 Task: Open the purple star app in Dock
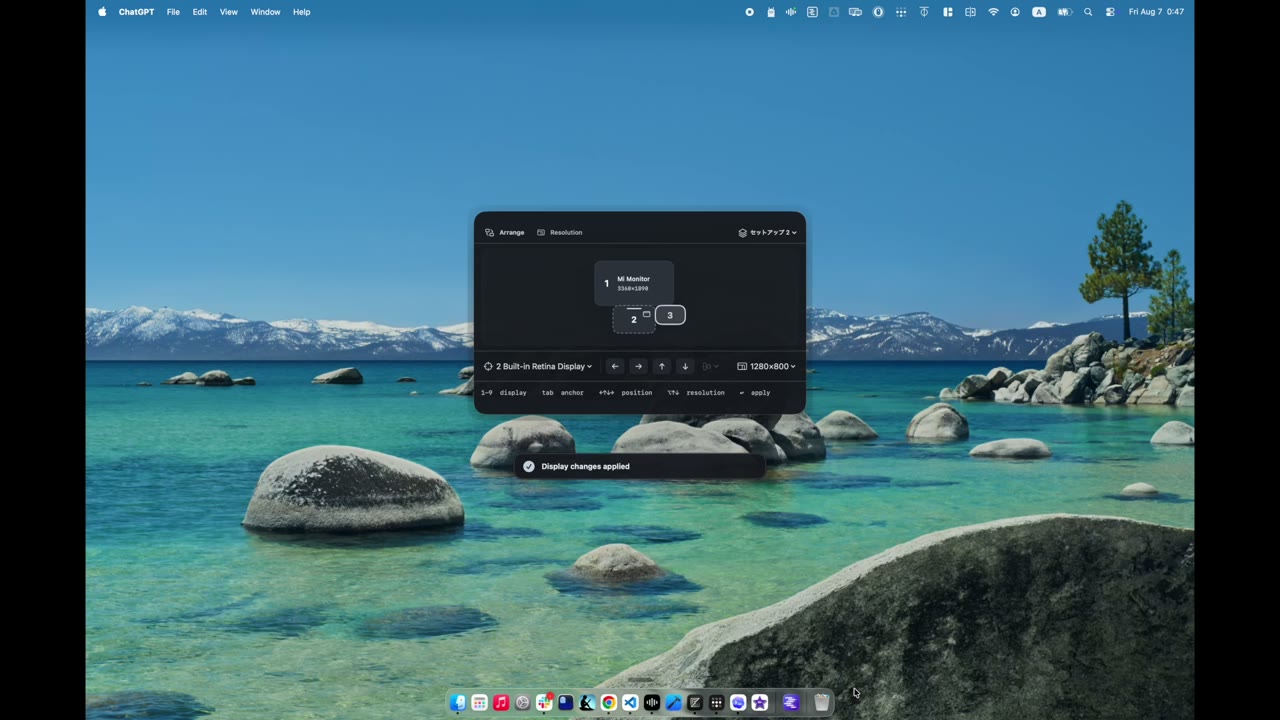pyautogui.click(x=759, y=703)
